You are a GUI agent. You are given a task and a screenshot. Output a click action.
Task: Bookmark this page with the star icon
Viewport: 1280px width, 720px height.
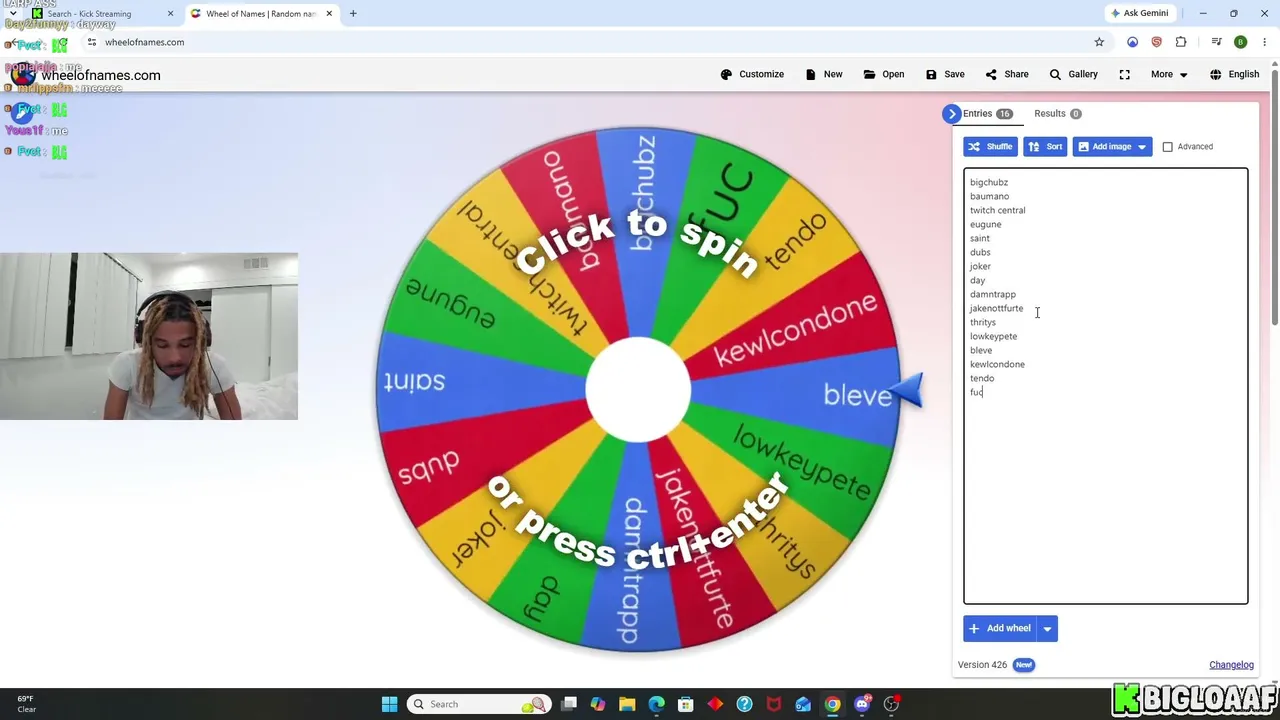[1099, 42]
